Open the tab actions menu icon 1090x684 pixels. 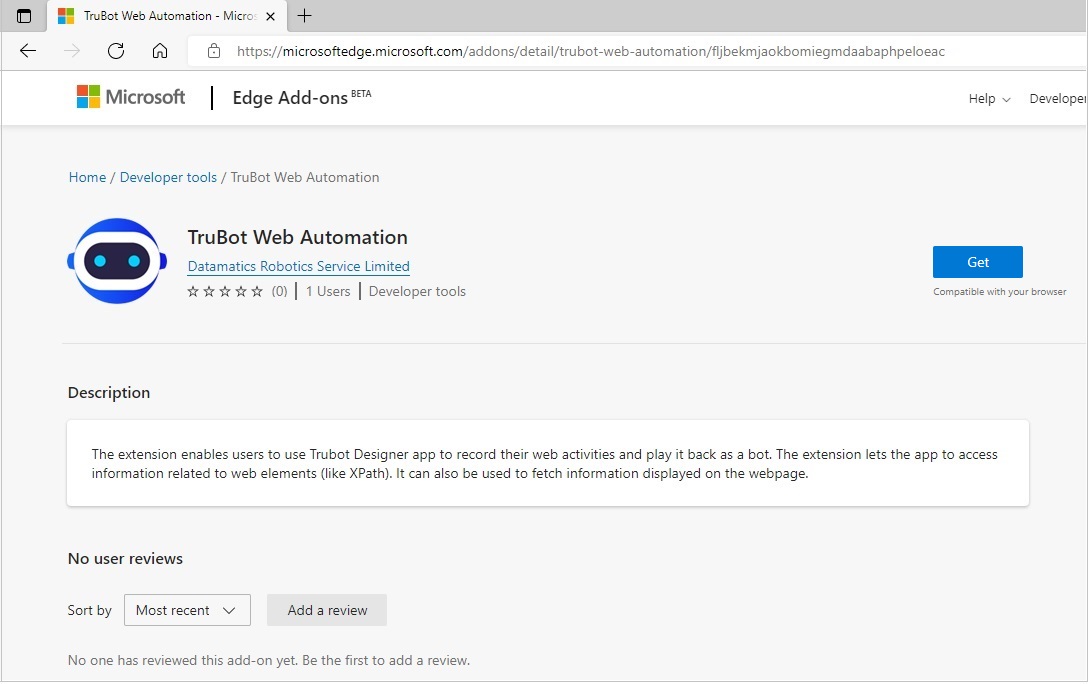pyautogui.click(x=24, y=16)
